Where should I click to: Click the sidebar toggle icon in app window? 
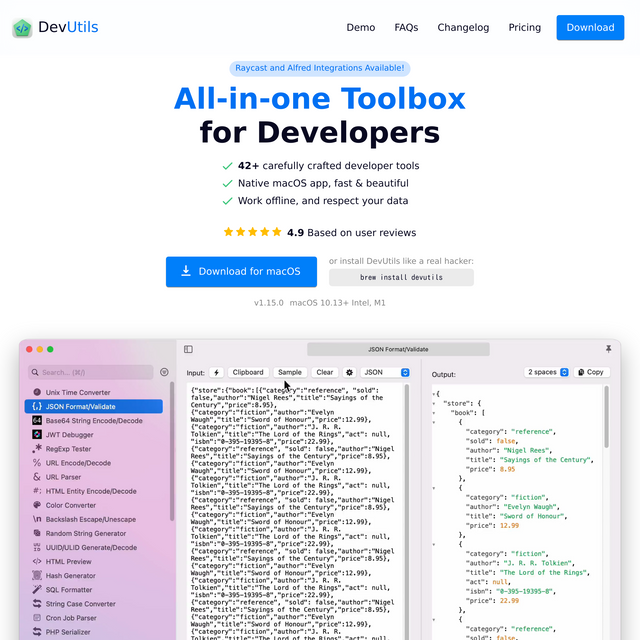point(189,349)
